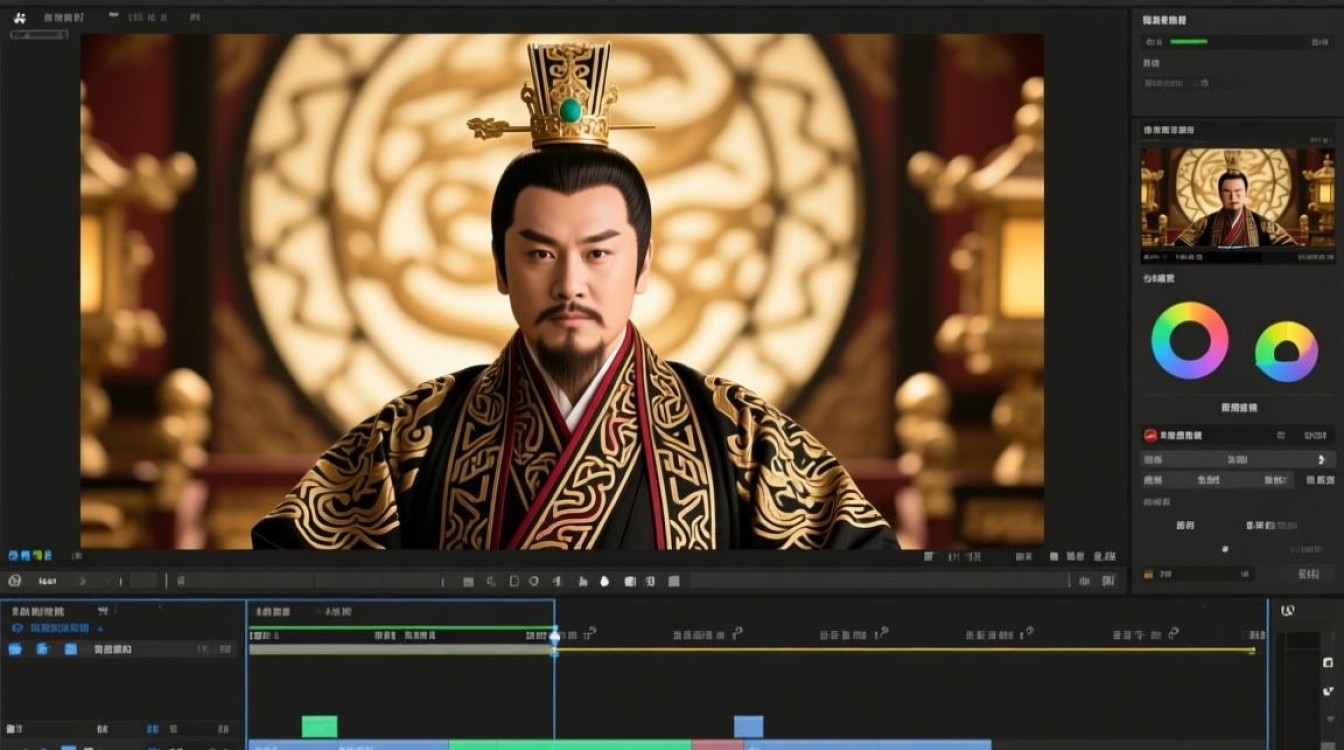Click the orange icon at the bottom of the right panel
This screenshot has width=1344, height=750.
(1149, 574)
